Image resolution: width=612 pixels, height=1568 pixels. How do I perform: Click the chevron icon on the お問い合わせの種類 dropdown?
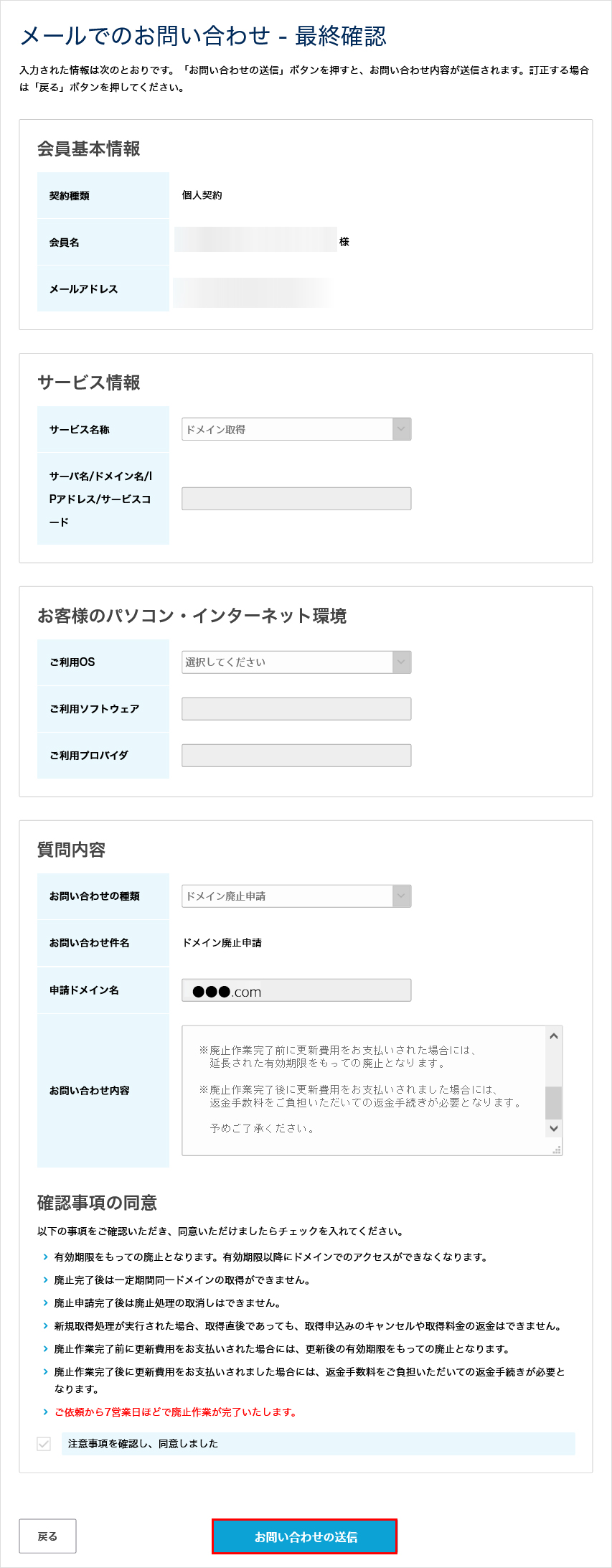pos(402,896)
